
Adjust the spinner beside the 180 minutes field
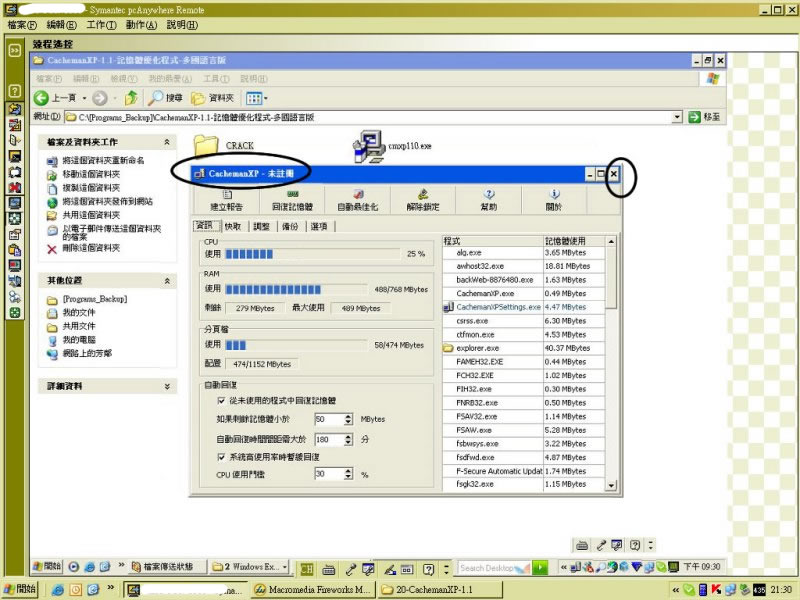click(348, 439)
